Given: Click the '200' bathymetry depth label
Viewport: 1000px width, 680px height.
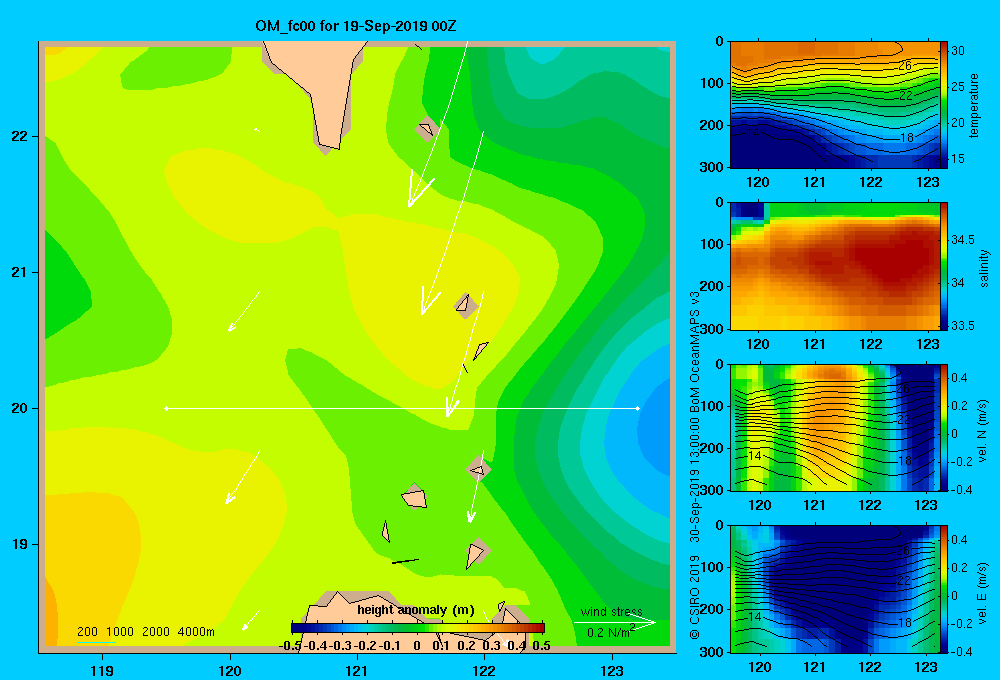Looking at the screenshot, I should (x=87, y=632).
